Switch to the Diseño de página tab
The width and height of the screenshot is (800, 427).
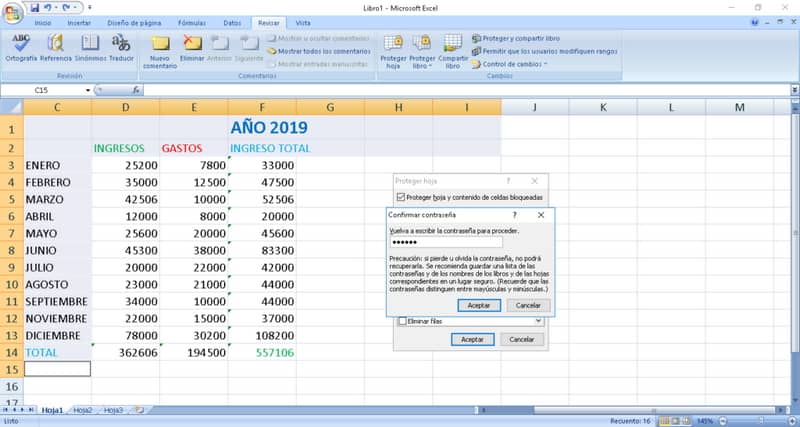tap(134, 23)
